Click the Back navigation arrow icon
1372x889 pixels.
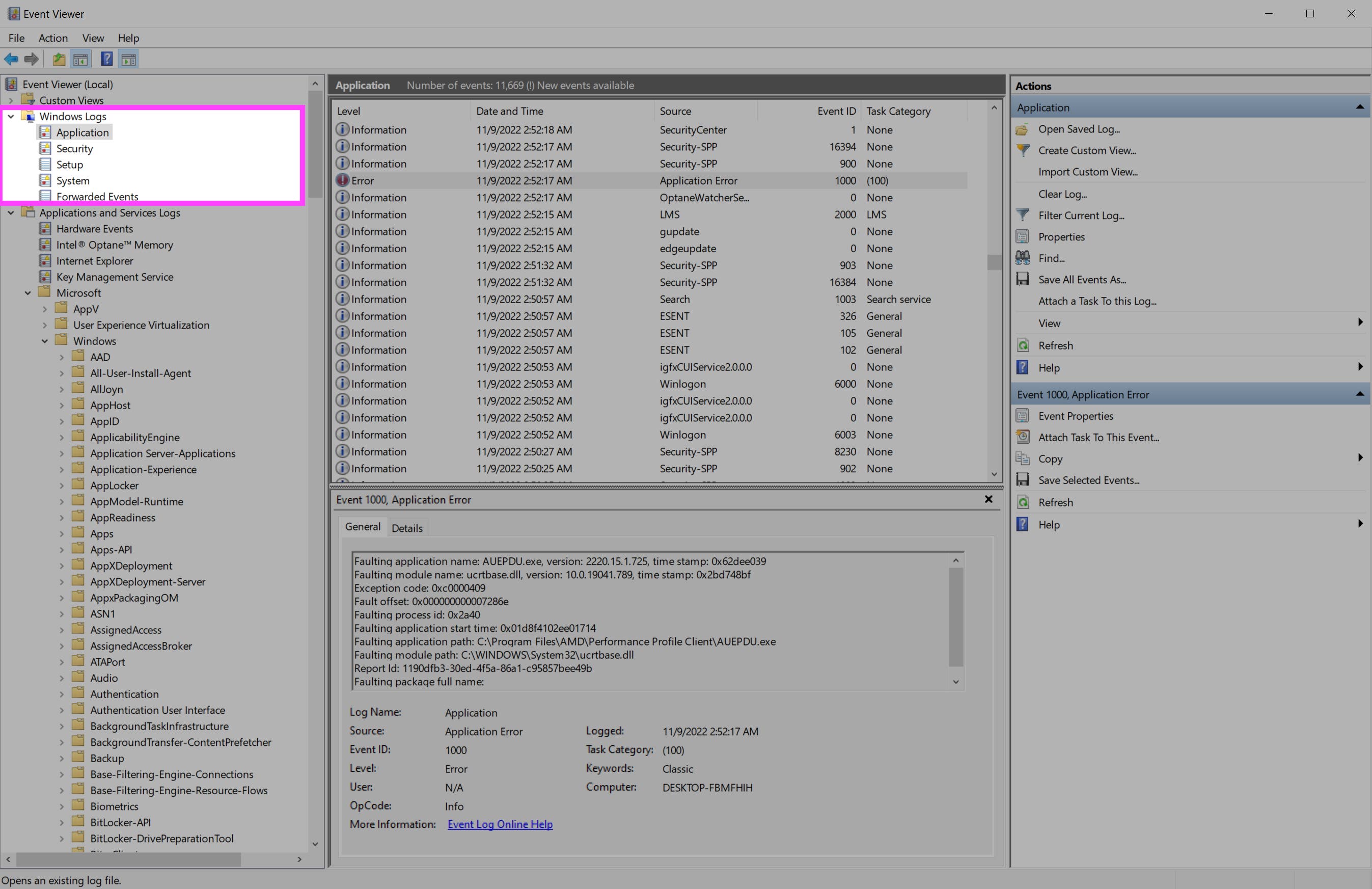pyautogui.click(x=10, y=59)
